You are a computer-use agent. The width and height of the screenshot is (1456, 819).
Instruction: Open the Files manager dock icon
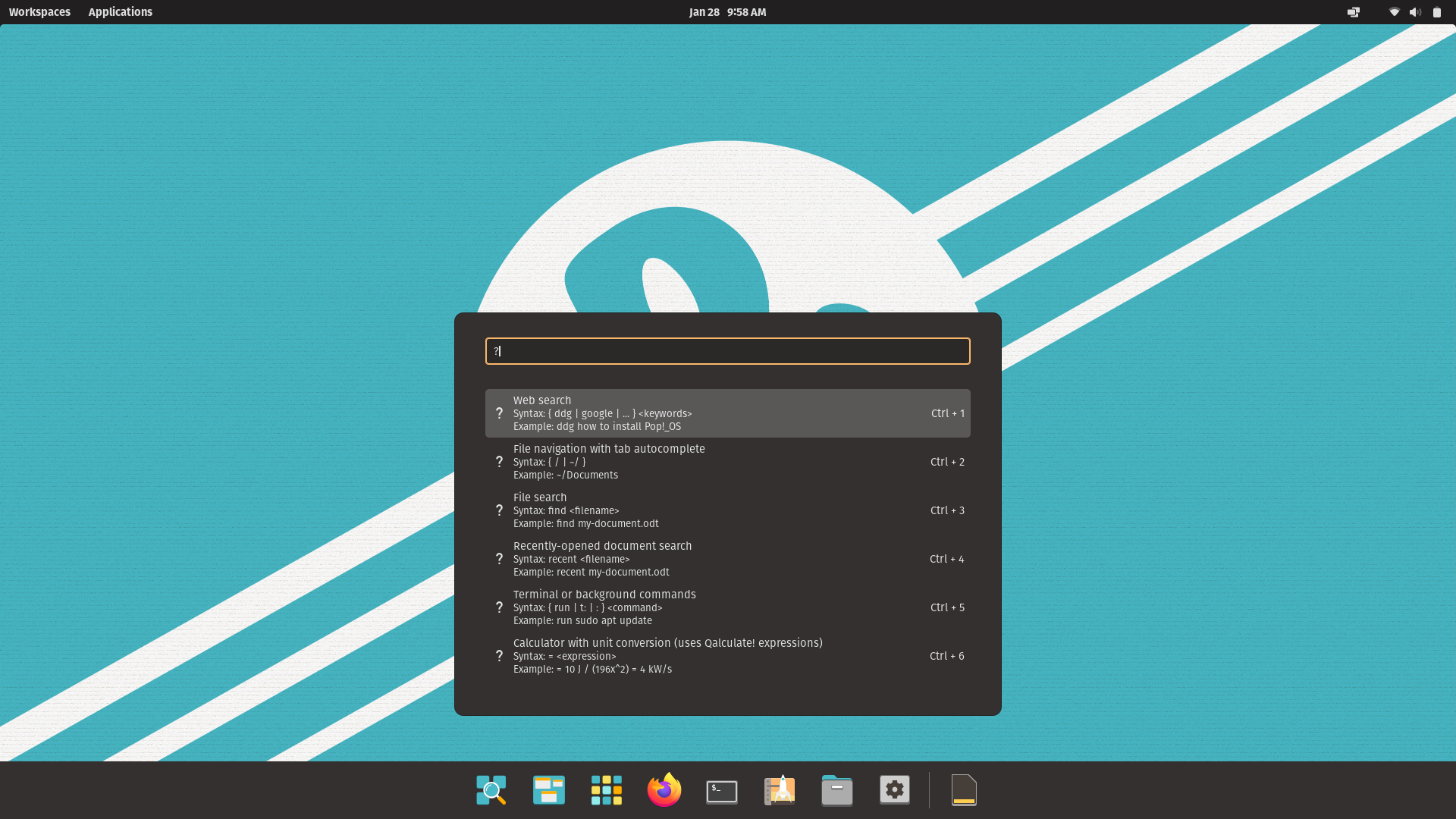click(837, 790)
